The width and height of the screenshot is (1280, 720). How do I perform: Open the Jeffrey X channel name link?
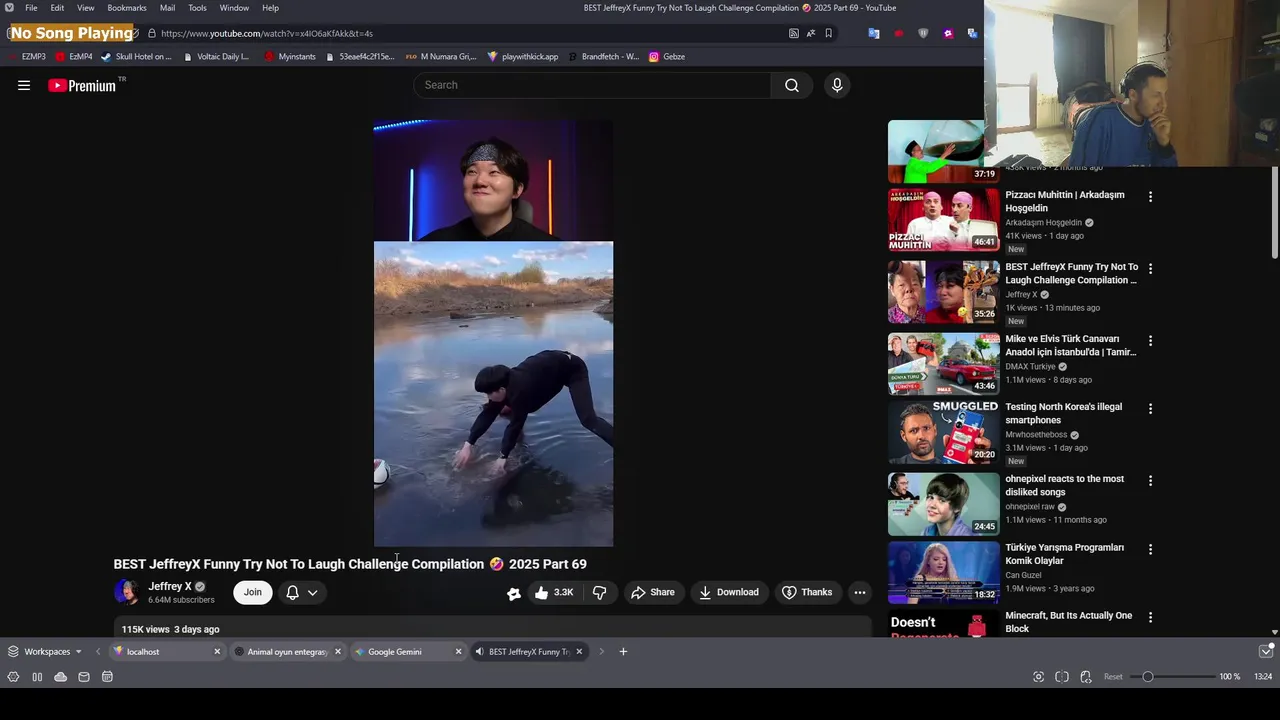pyautogui.click(x=170, y=587)
